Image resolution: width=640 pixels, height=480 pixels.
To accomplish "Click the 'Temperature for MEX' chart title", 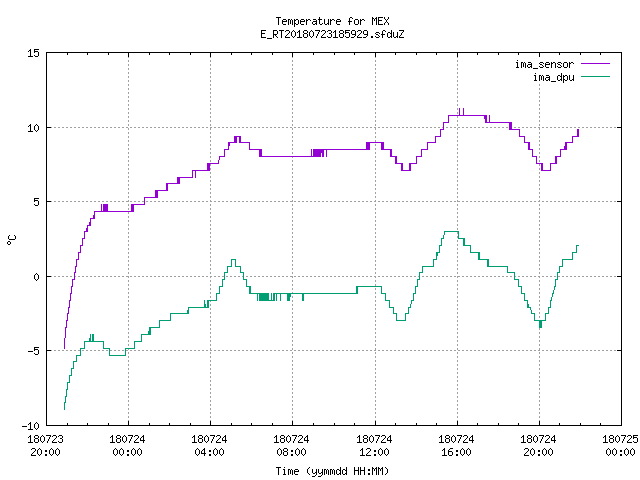I will (332, 21).
